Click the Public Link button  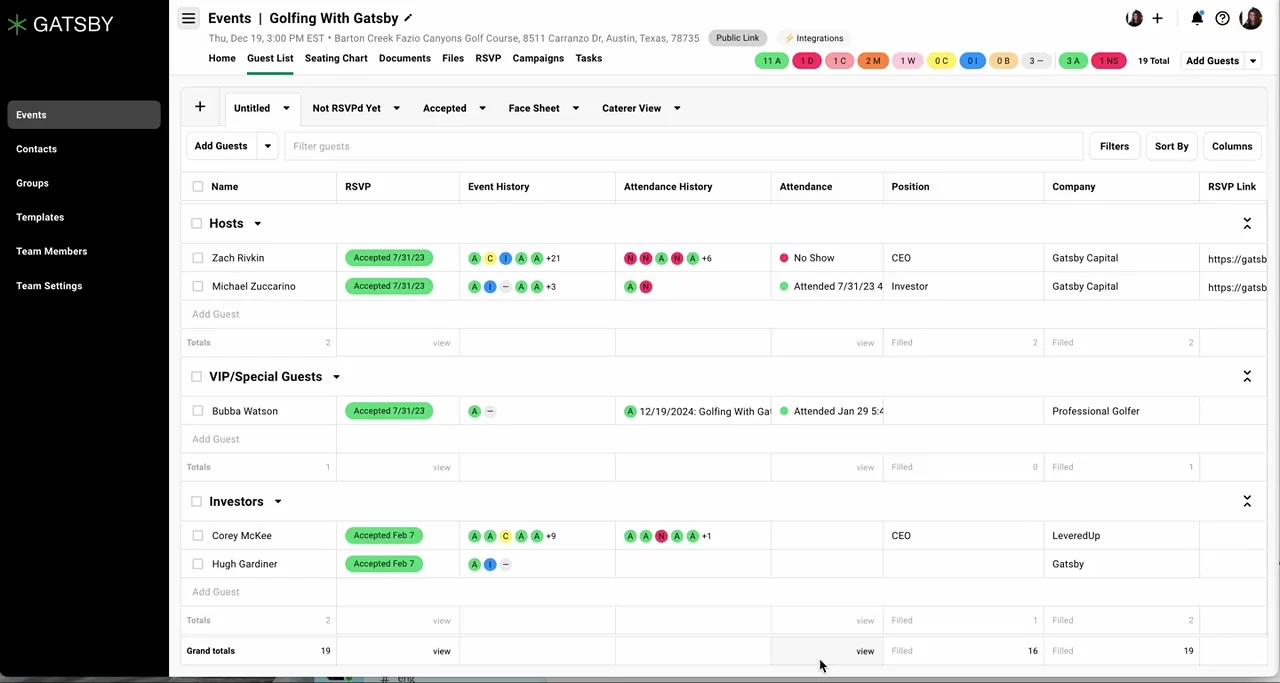(738, 38)
